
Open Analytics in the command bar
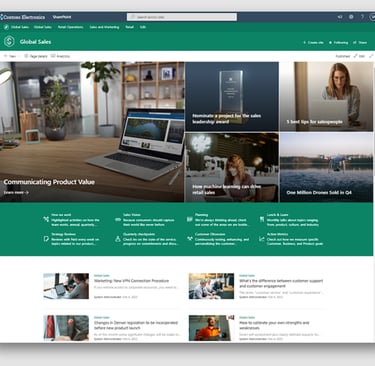60,56
